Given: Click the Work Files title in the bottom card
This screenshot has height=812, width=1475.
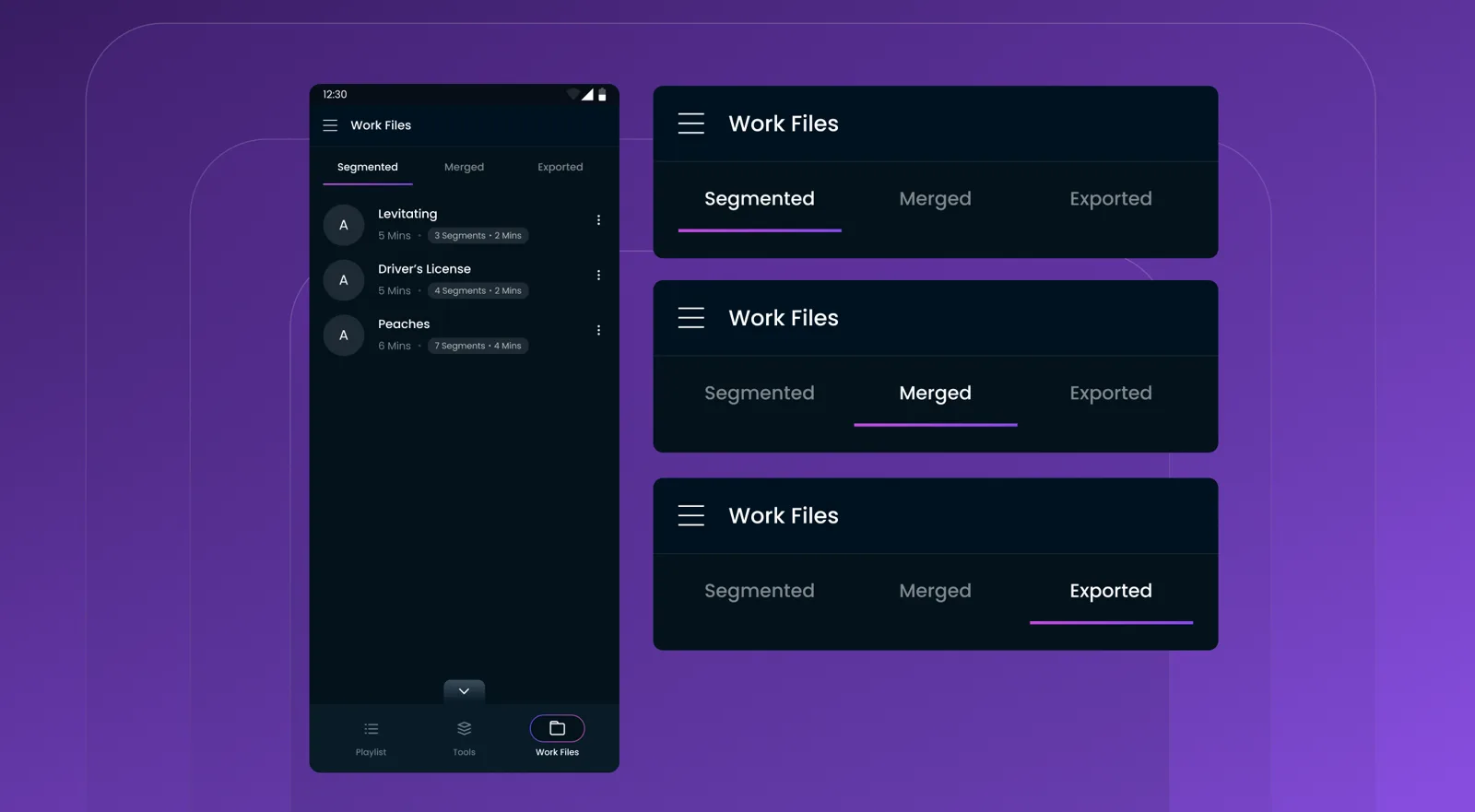Looking at the screenshot, I should click(x=784, y=515).
